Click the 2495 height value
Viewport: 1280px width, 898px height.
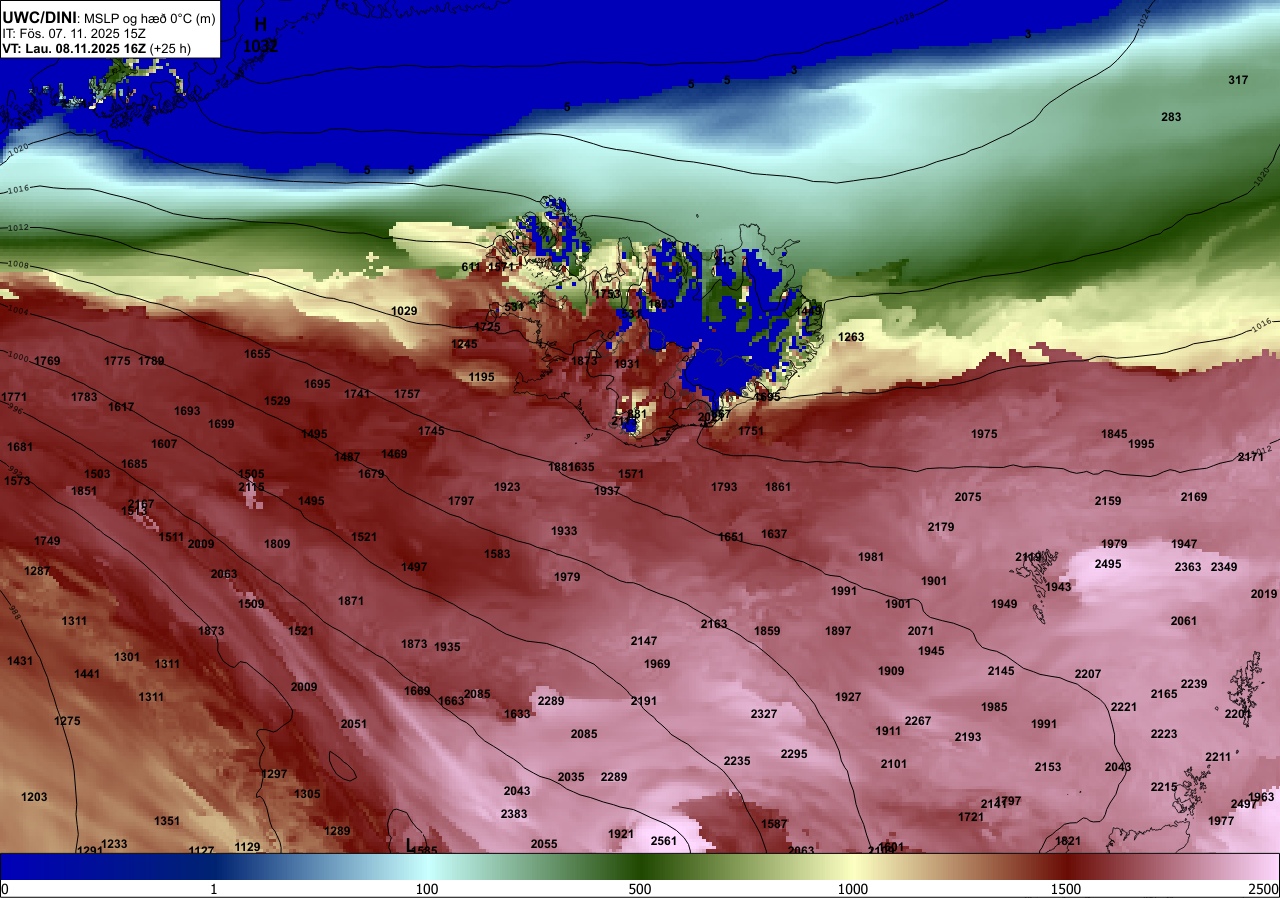coord(1108,564)
